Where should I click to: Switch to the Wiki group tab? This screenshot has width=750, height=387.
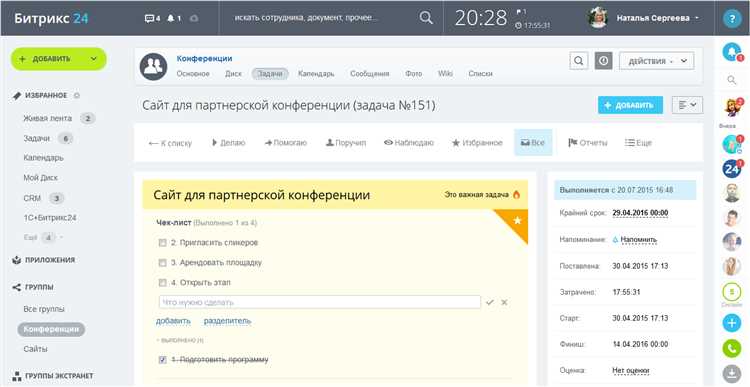click(x=445, y=74)
